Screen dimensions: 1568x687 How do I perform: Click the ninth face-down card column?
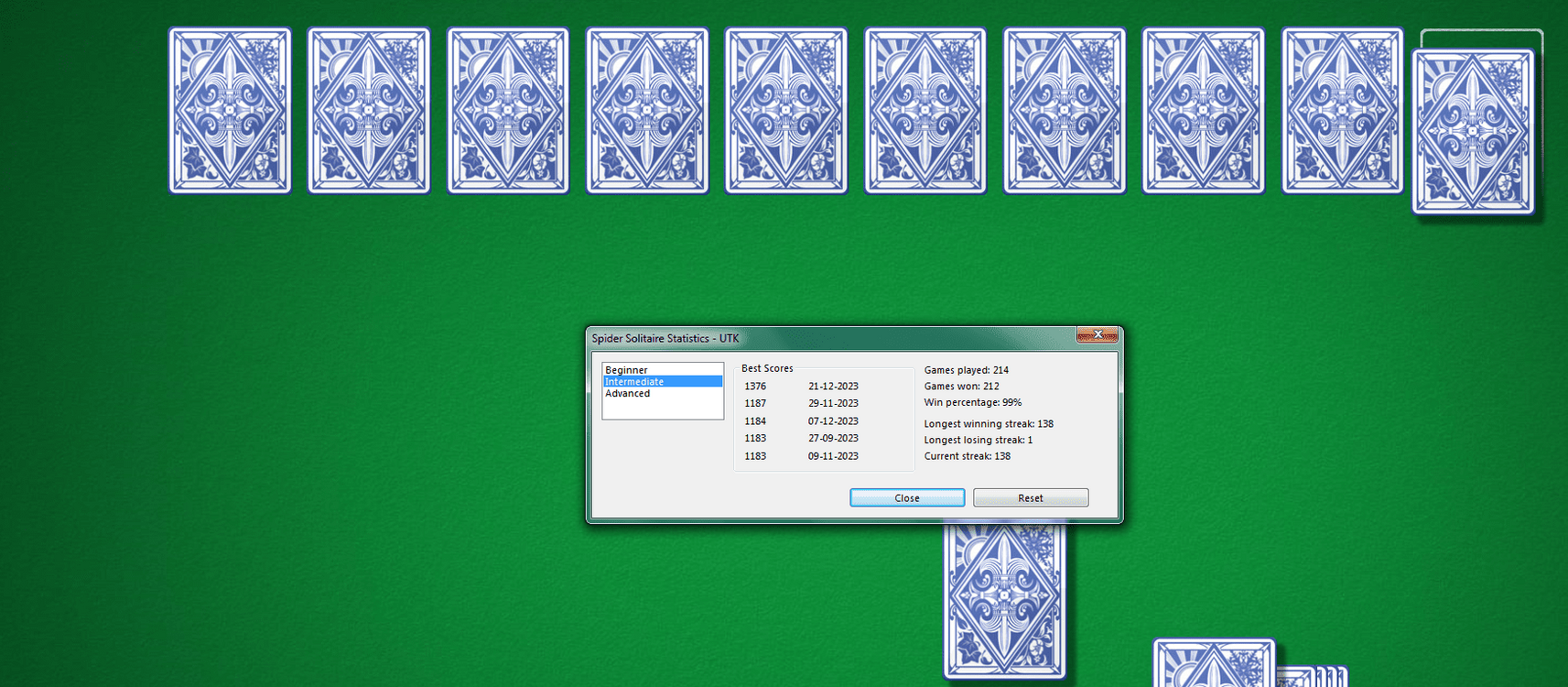point(1342,111)
